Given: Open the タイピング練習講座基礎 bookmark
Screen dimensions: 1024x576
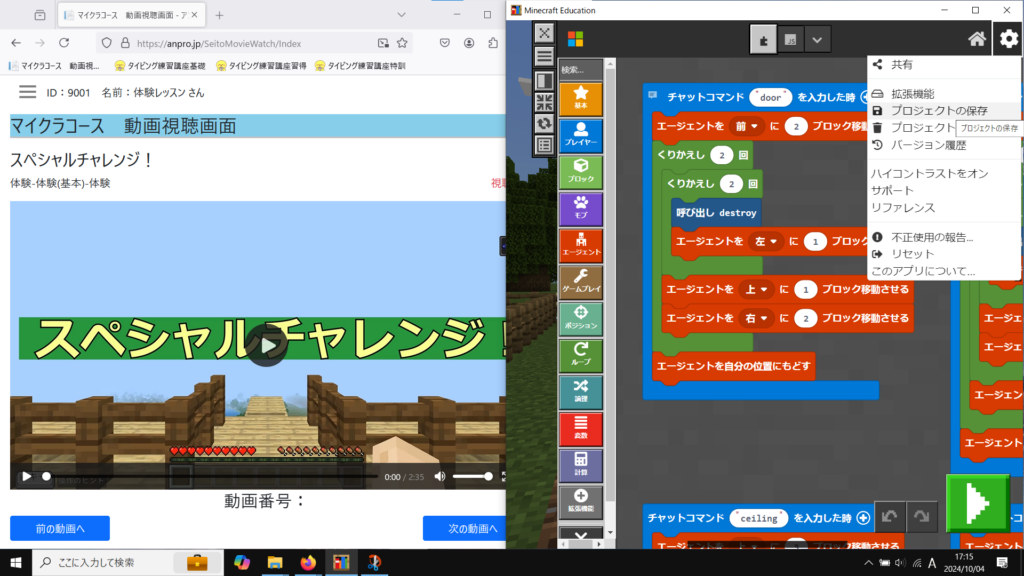Looking at the screenshot, I should [x=160, y=66].
